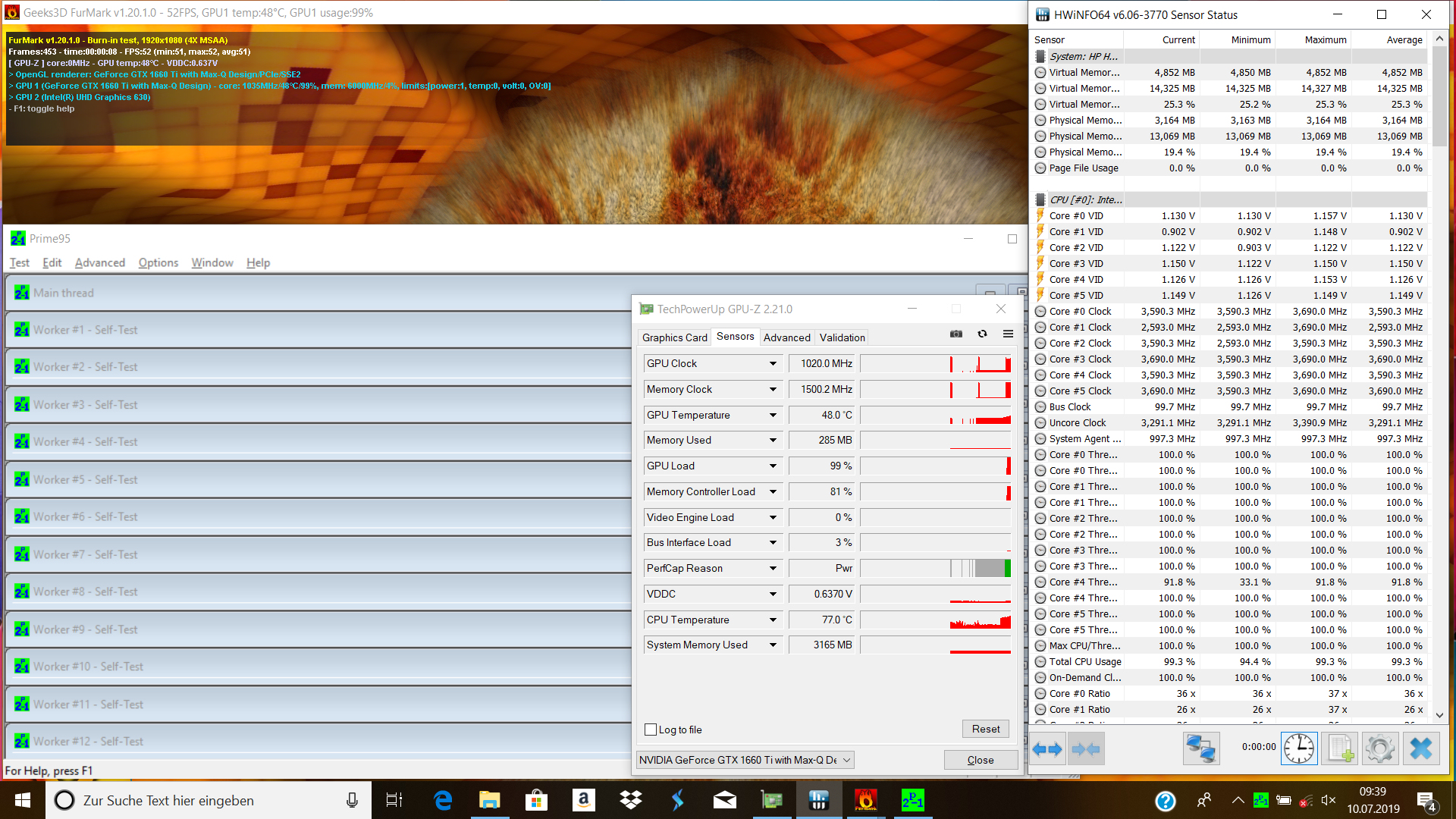Click the HWiNFO reset clock icon
The height and width of the screenshot is (819, 1456).
(1299, 749)
